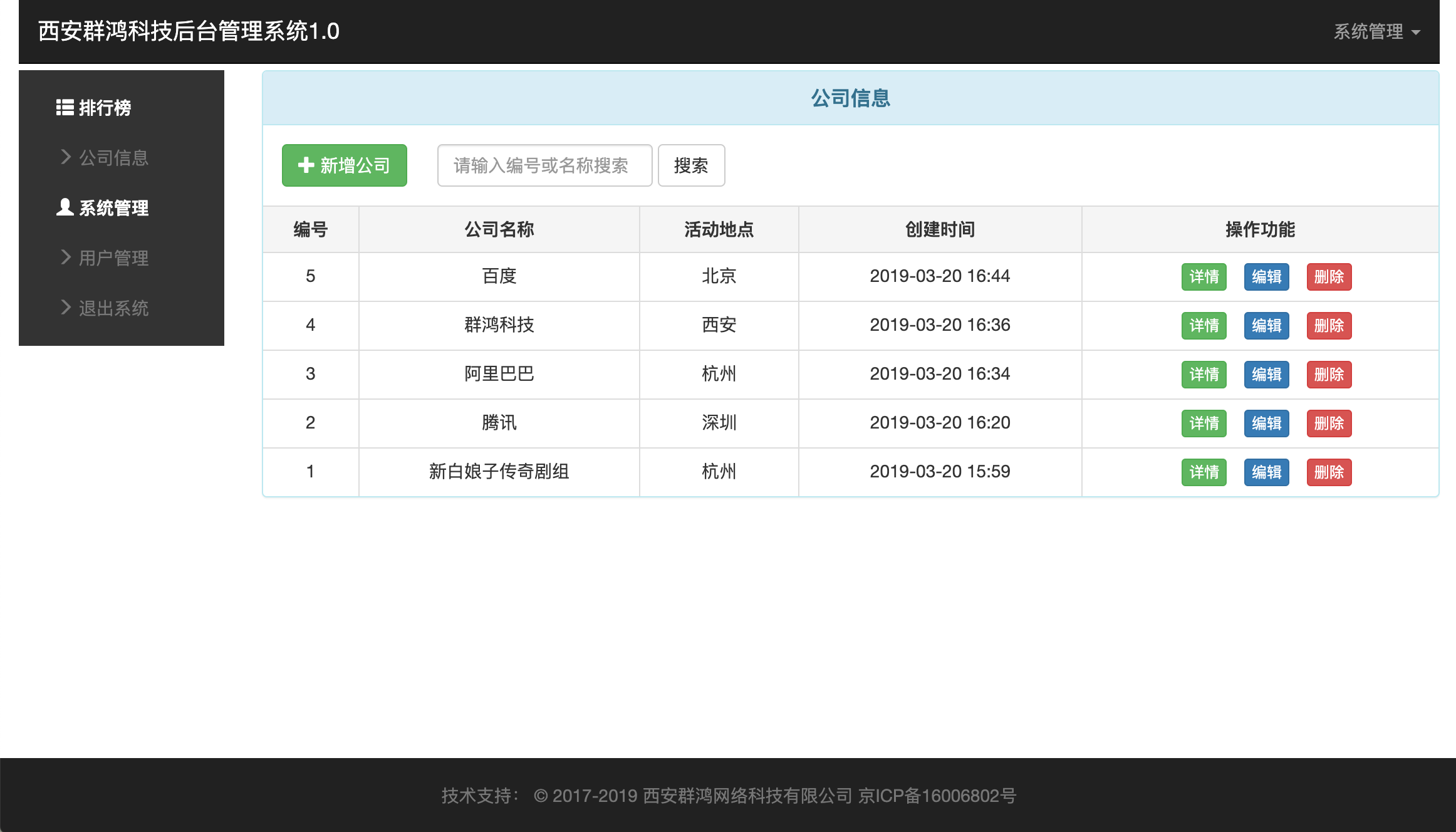Image resolution: width=1456 pixels, height=832 pixels.
Task: Click the user icon beside 系统管理 in sidebar
Action: pyautogui.click(x=65, y=207)
